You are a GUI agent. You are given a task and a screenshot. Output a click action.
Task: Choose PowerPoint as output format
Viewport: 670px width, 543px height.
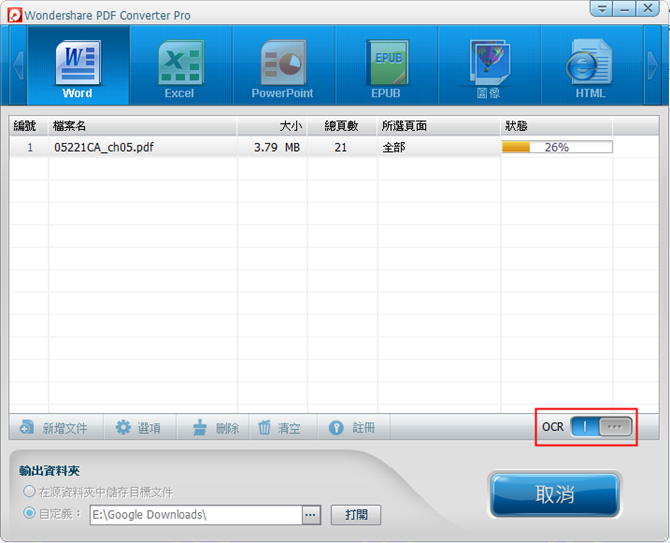point(283,65)
